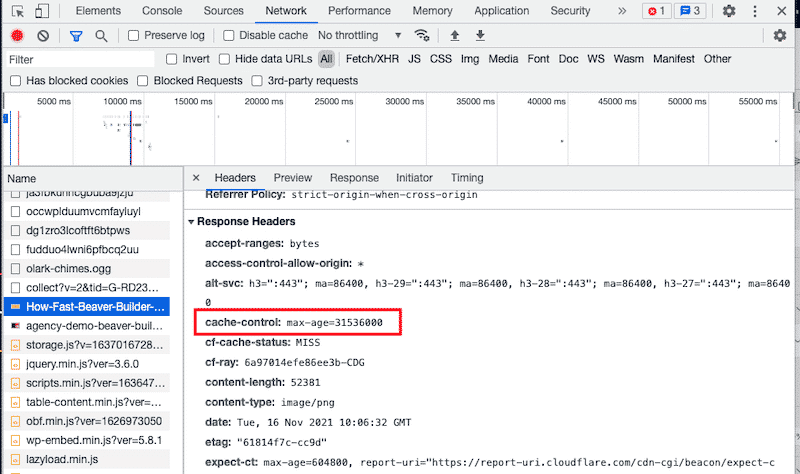The width and height of the screenshot is (800, 474).
Task: Check the 3rd-party requests checkbox
Action: pyautogui.click(x=257, y=81)
